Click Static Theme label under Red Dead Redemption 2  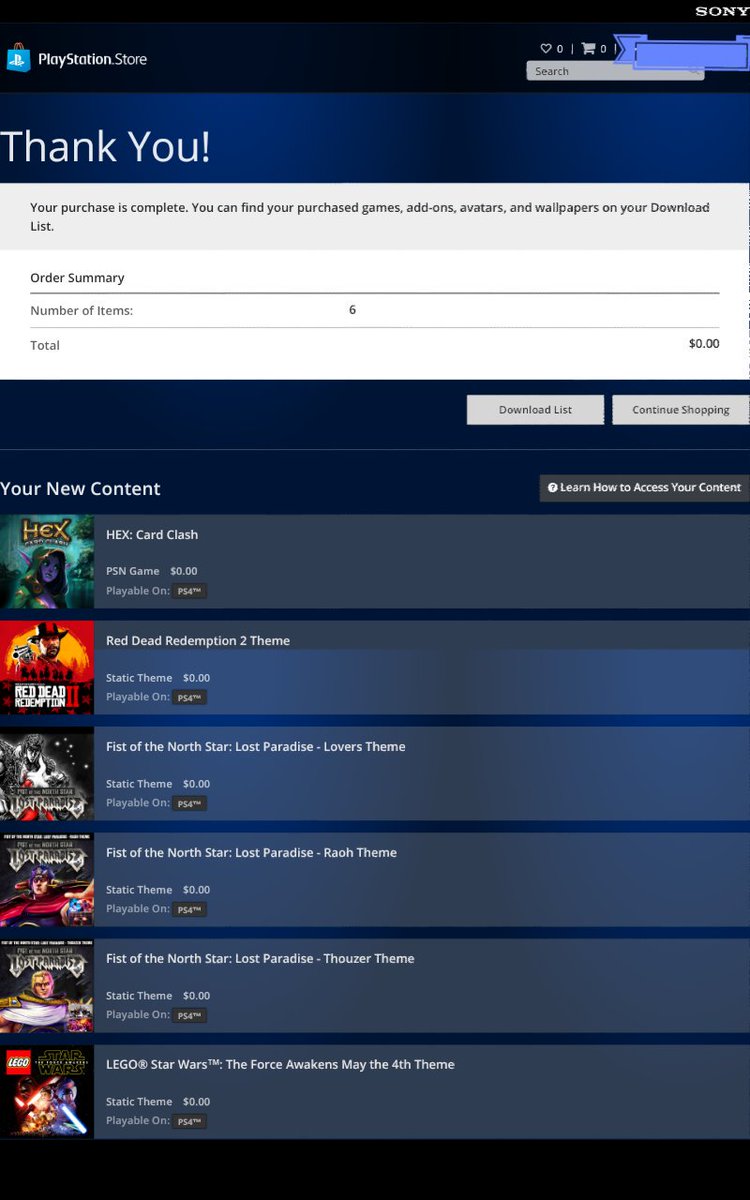139,677
